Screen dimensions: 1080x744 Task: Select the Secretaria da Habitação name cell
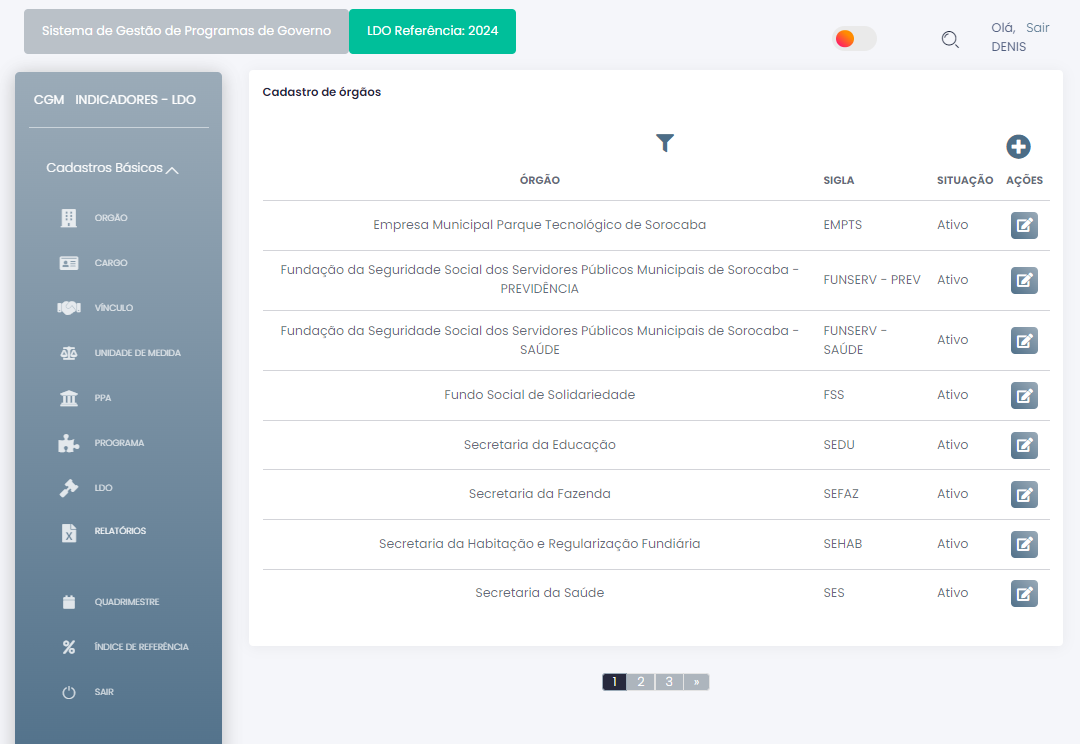[x=539, y=544]
